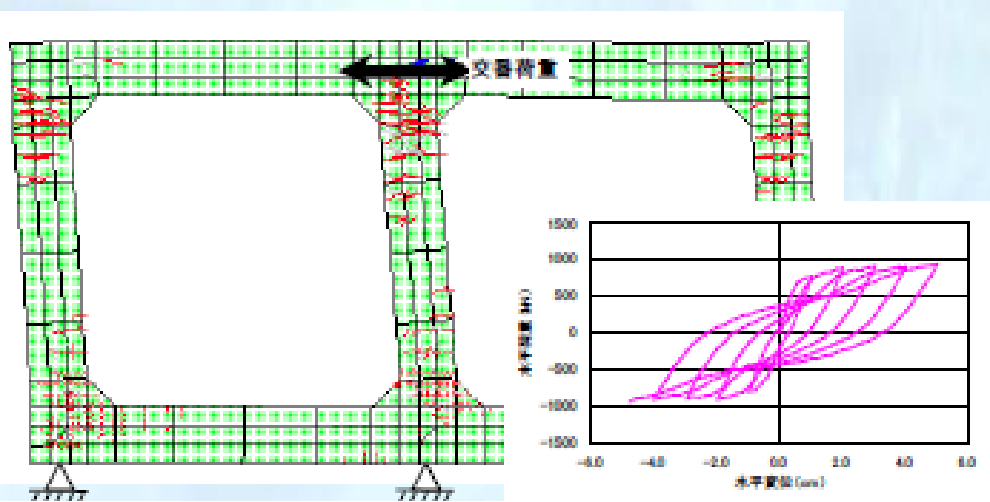Click the right support symbol under frame
The height and width of the screenshot is (502, 990).
pos(426,480)
